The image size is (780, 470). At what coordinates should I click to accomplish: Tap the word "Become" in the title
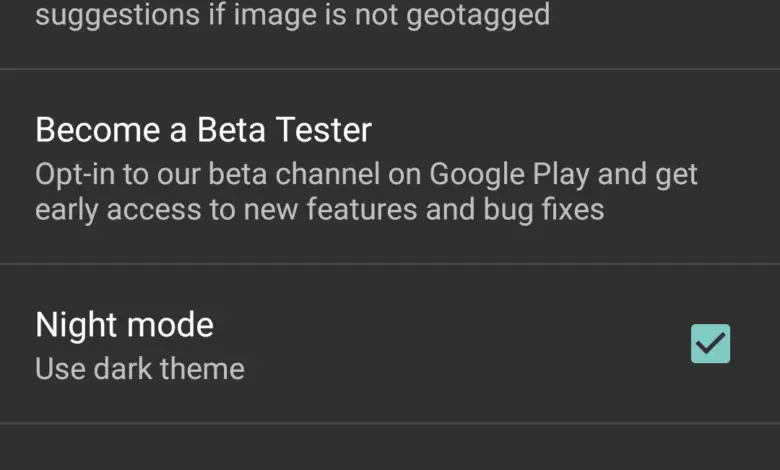97,130
